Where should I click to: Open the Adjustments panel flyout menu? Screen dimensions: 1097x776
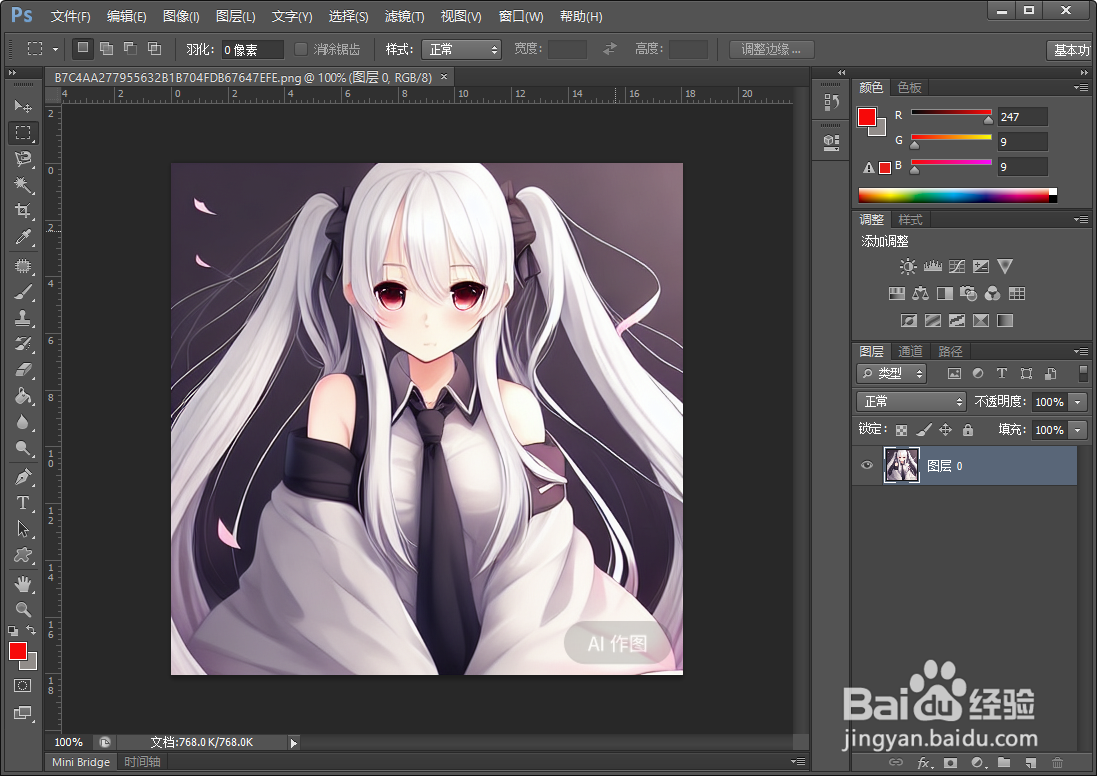[x=1081, y=219]
